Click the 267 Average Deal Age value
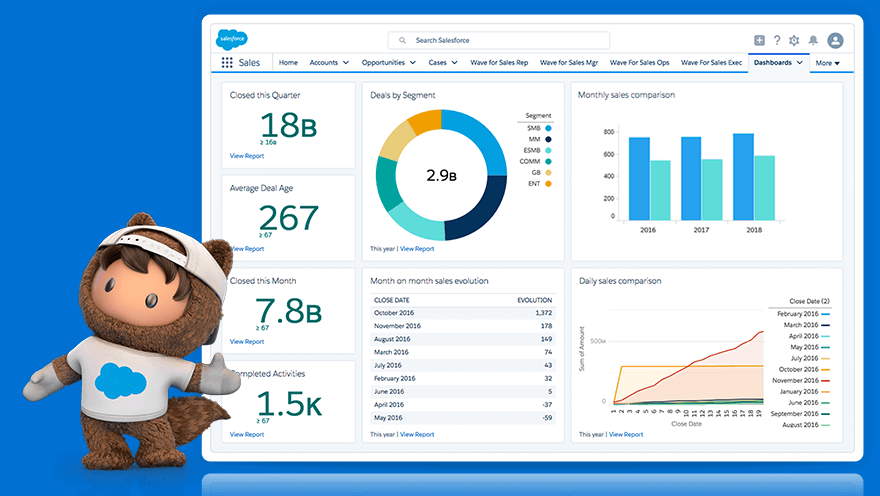This screenshot has width=880, height=496. 288,218
